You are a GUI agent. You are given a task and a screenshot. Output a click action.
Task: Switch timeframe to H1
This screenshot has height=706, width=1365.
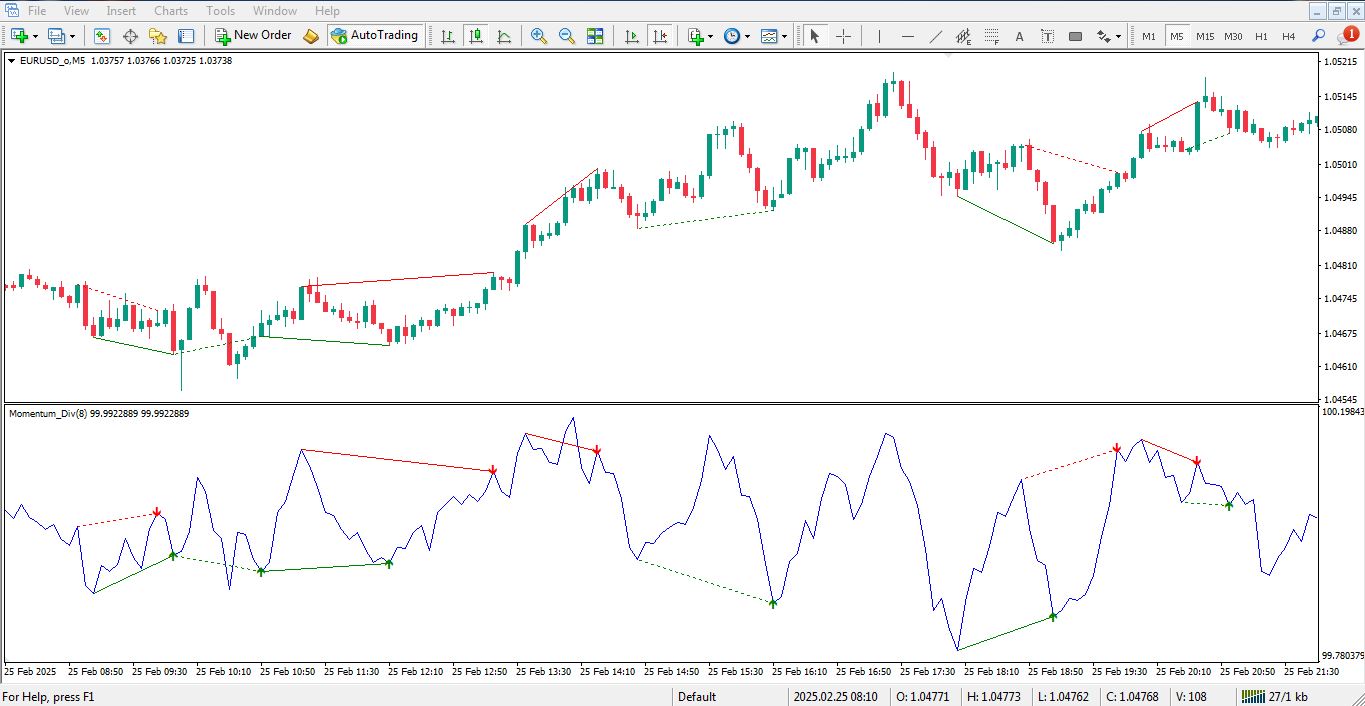coord(1261,36)
